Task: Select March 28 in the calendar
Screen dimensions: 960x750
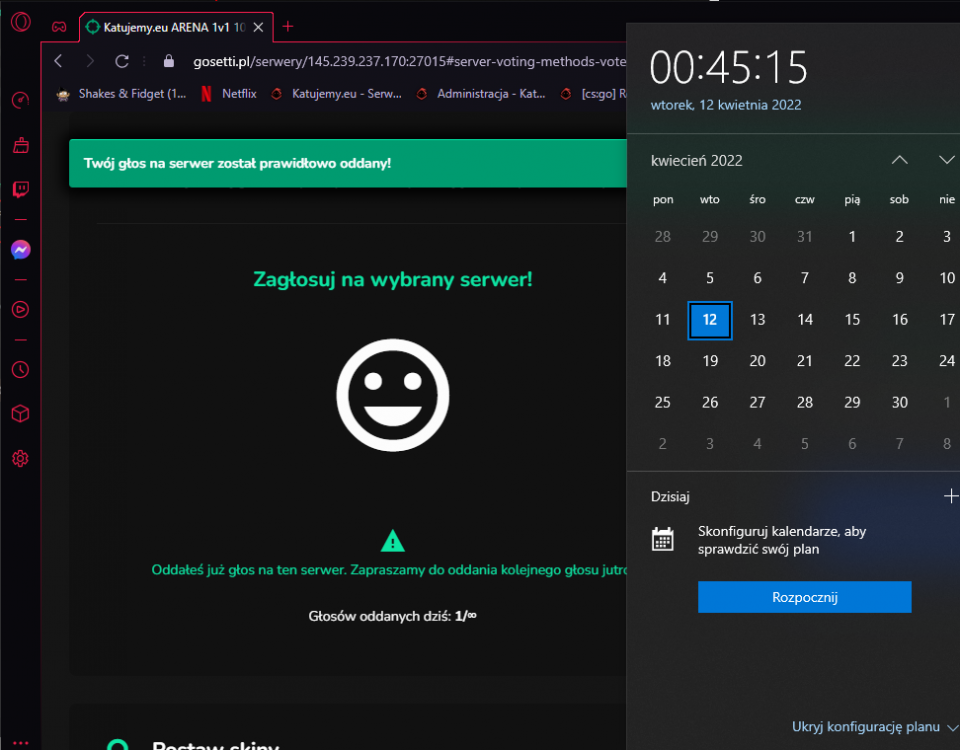Action: (662, 236)
